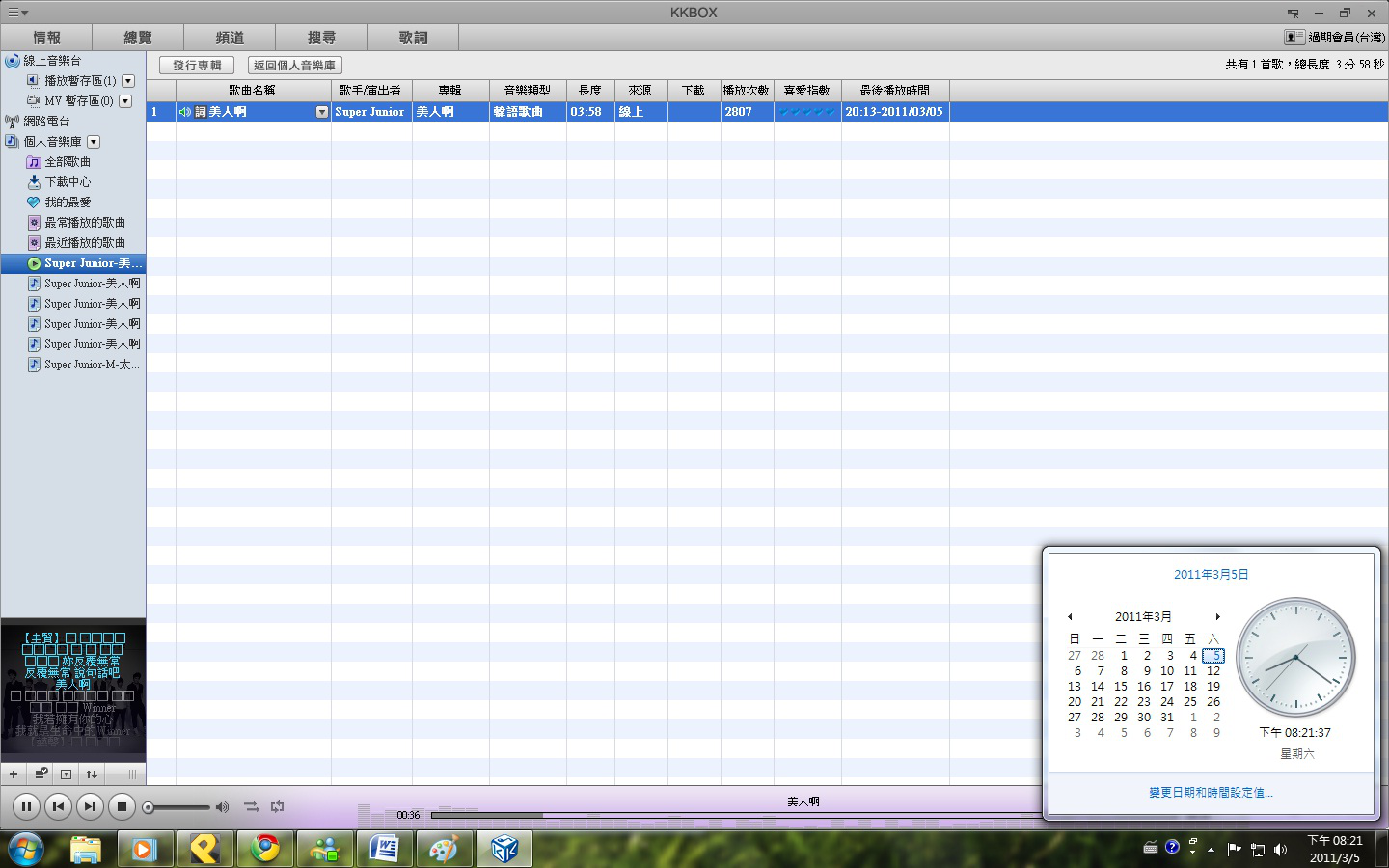The image size is (1389, 868).
Task: Pause the currently playing song
Action: click(x=26, y=806)
